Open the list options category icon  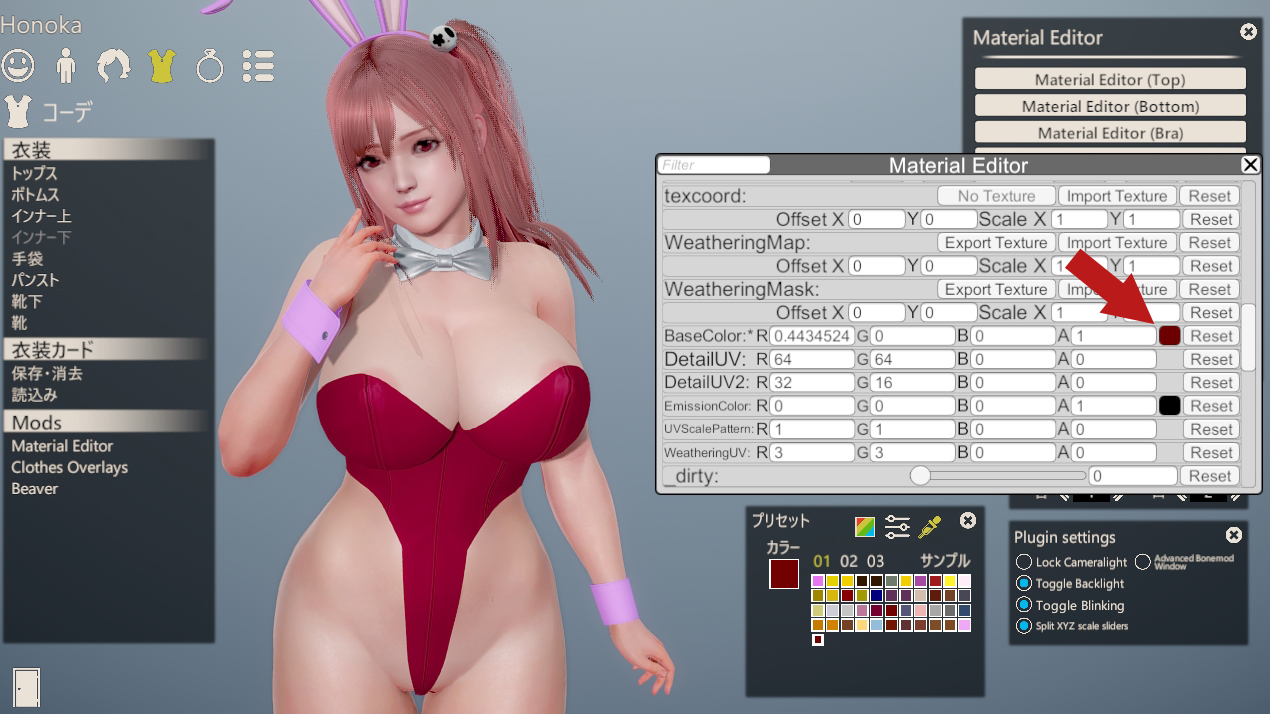(258, 66)
